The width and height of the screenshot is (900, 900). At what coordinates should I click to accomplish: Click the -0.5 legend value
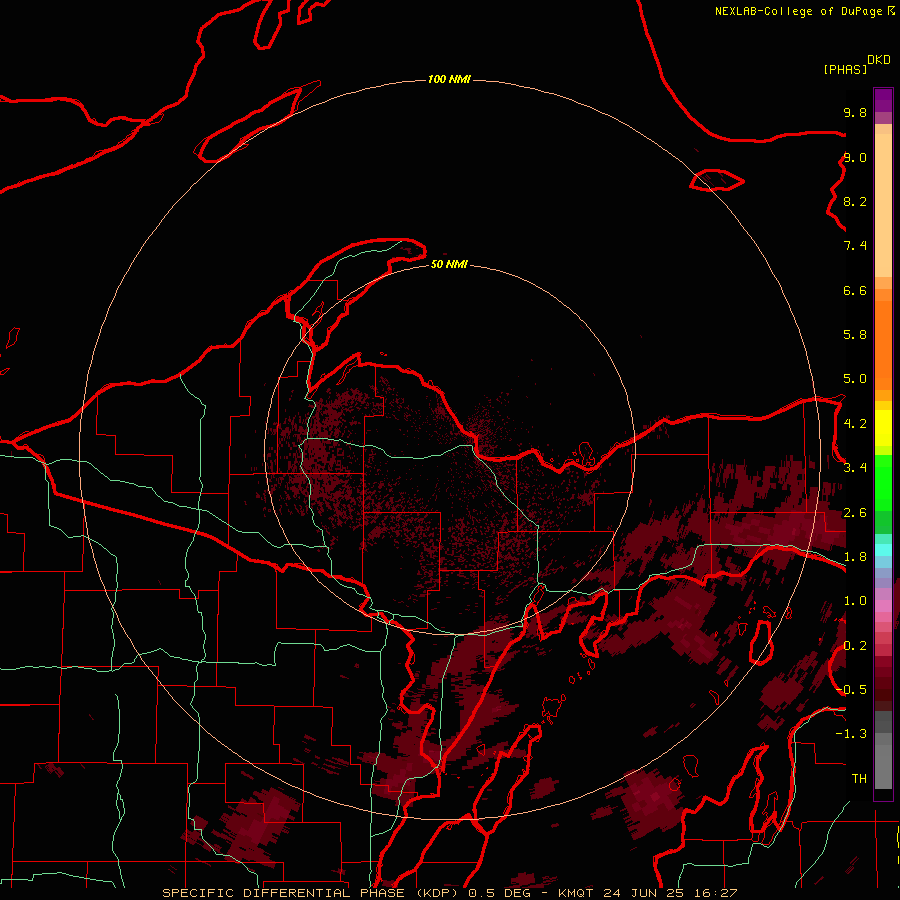(851, 689)
